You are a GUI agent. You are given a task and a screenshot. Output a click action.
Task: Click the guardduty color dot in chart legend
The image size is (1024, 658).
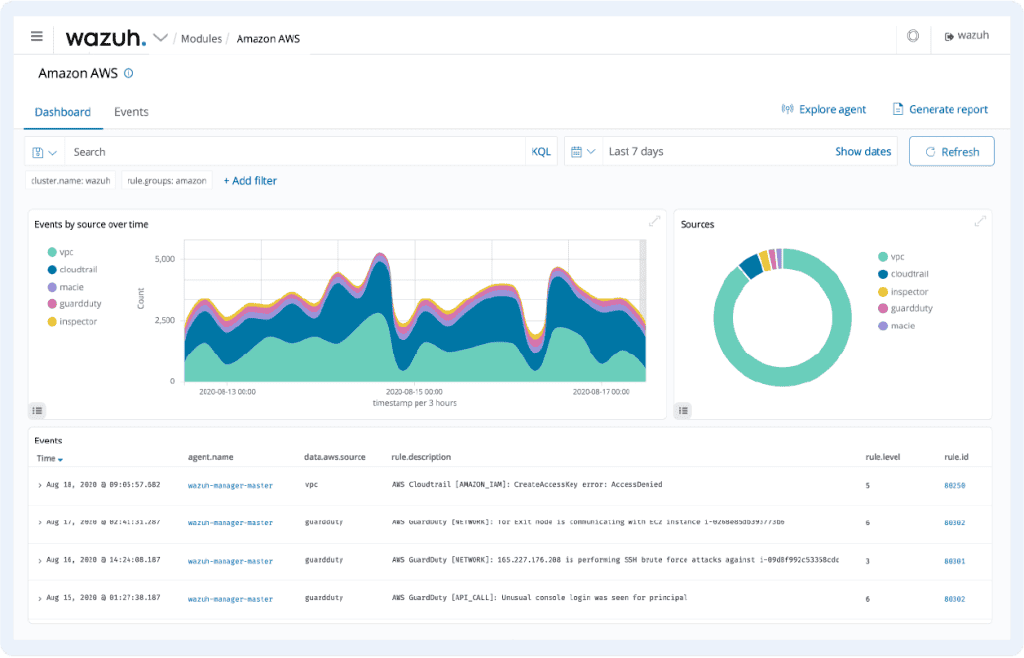(51, 304)
